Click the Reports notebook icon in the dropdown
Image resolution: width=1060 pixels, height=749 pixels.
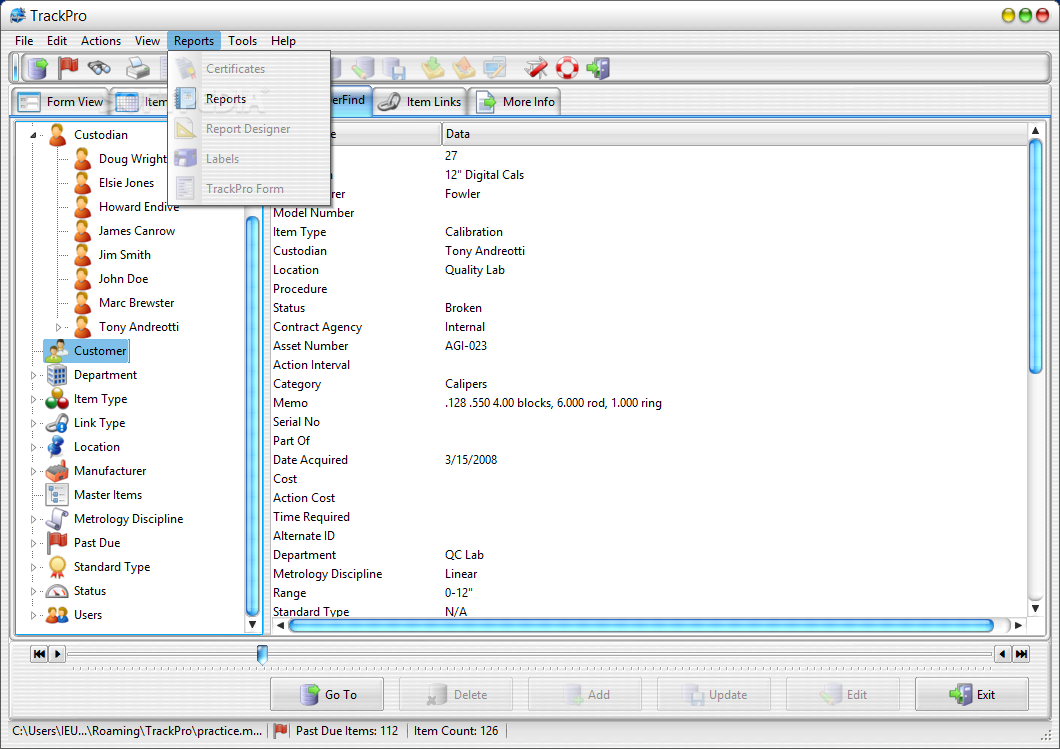(185, 99)
